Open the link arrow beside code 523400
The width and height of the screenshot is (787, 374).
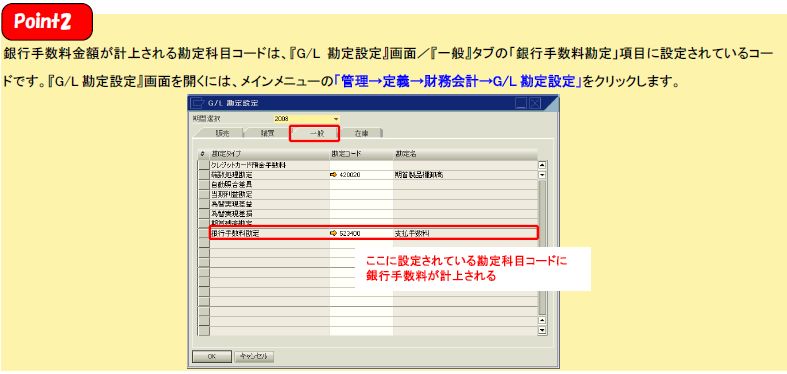click(x=333, y=233)
